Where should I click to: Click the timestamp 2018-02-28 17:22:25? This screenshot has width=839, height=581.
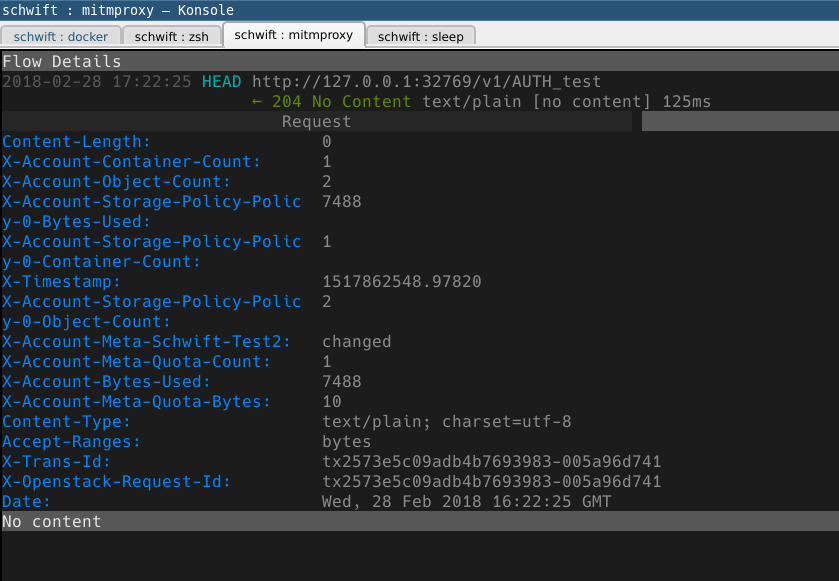tap(97, 82)
